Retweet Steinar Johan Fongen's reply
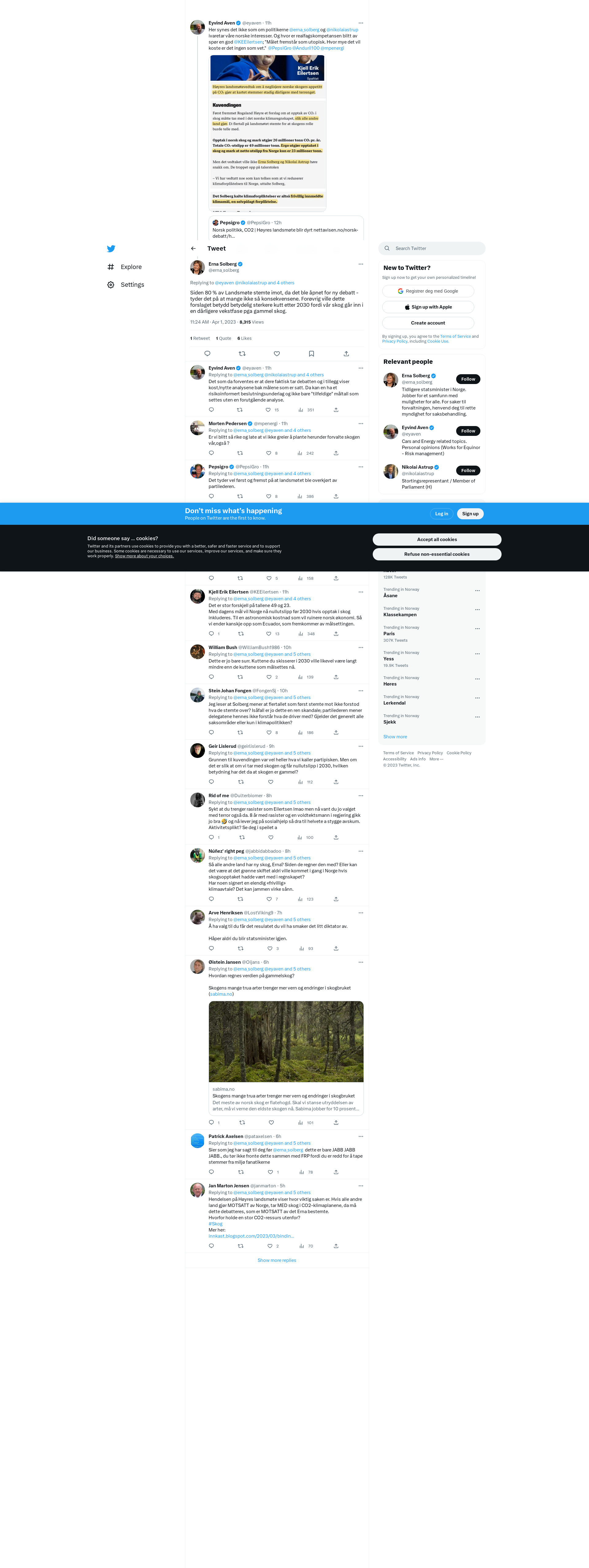The width and height of the screenshot is (589, 1568). [x=240, y=732]
